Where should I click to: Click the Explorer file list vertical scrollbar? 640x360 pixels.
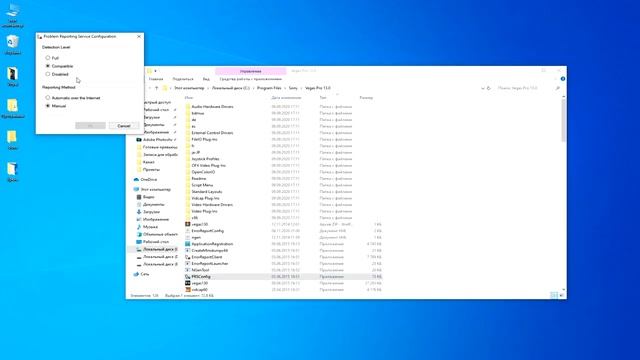(564, 121)
